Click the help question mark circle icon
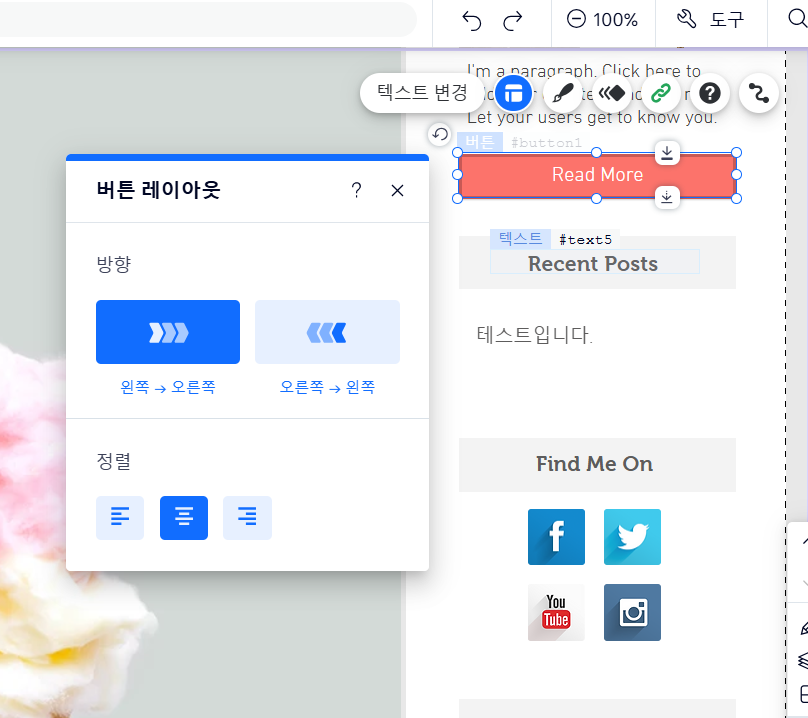Image resolution: width=808 pixels, height=718 pixels. coord(710,93)
